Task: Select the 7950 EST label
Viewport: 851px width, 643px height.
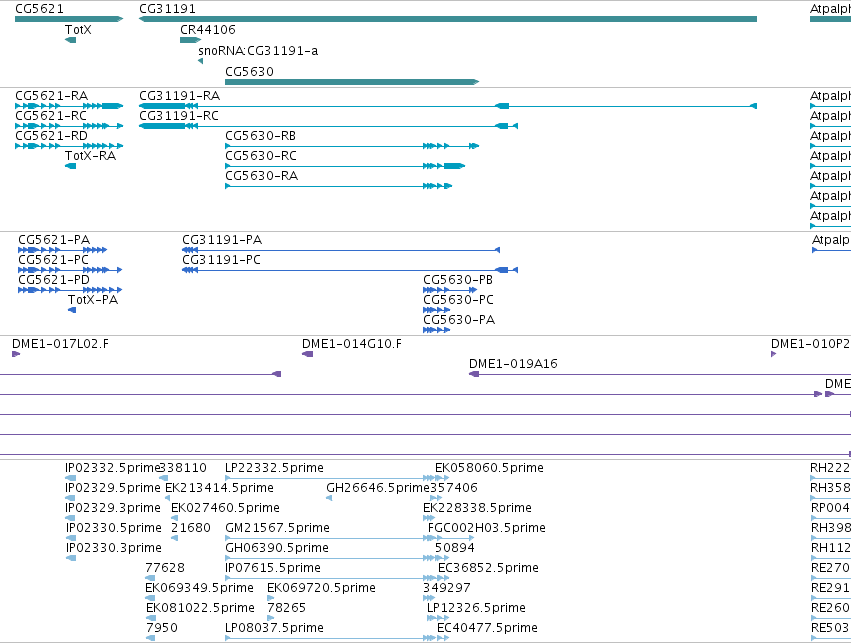Action: tap(162, 628)
